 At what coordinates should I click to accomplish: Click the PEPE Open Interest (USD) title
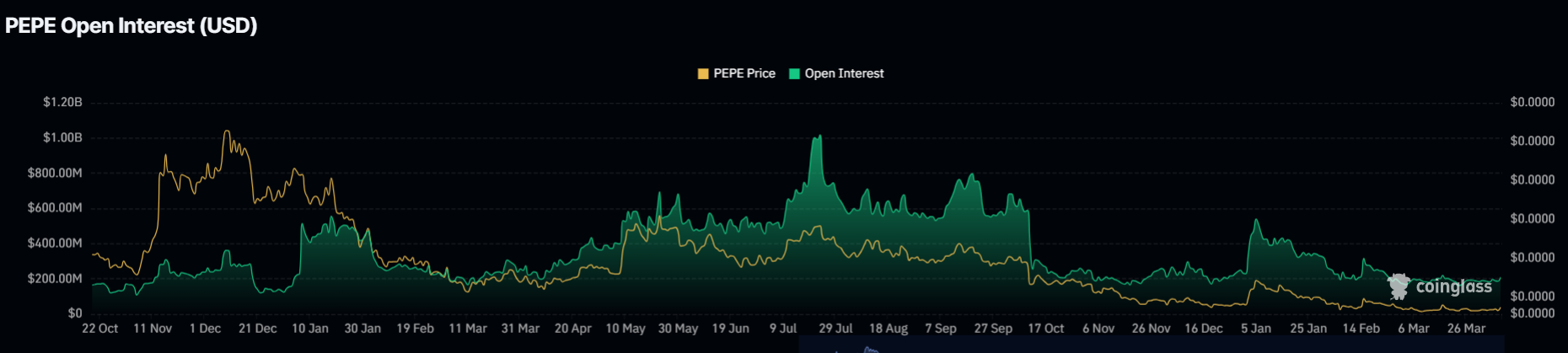point(132,26)
